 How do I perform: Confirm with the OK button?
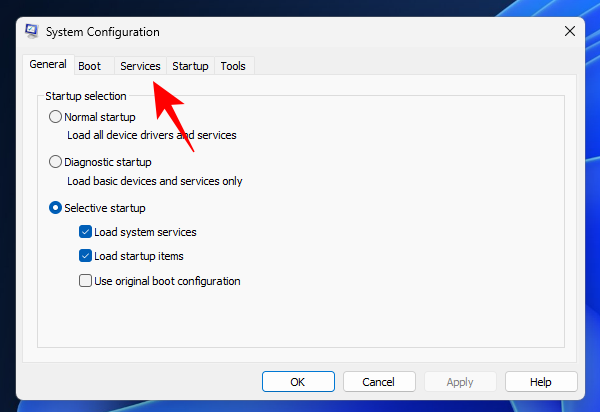point(298,381)
